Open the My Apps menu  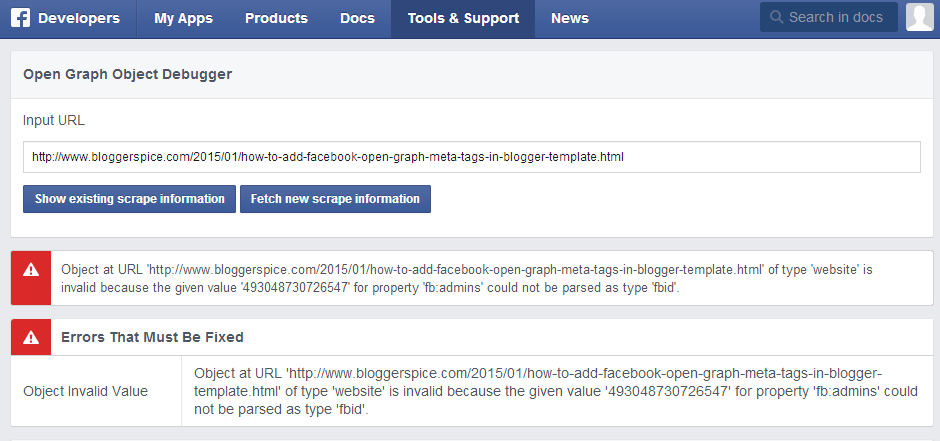click(x=183, y=19)
